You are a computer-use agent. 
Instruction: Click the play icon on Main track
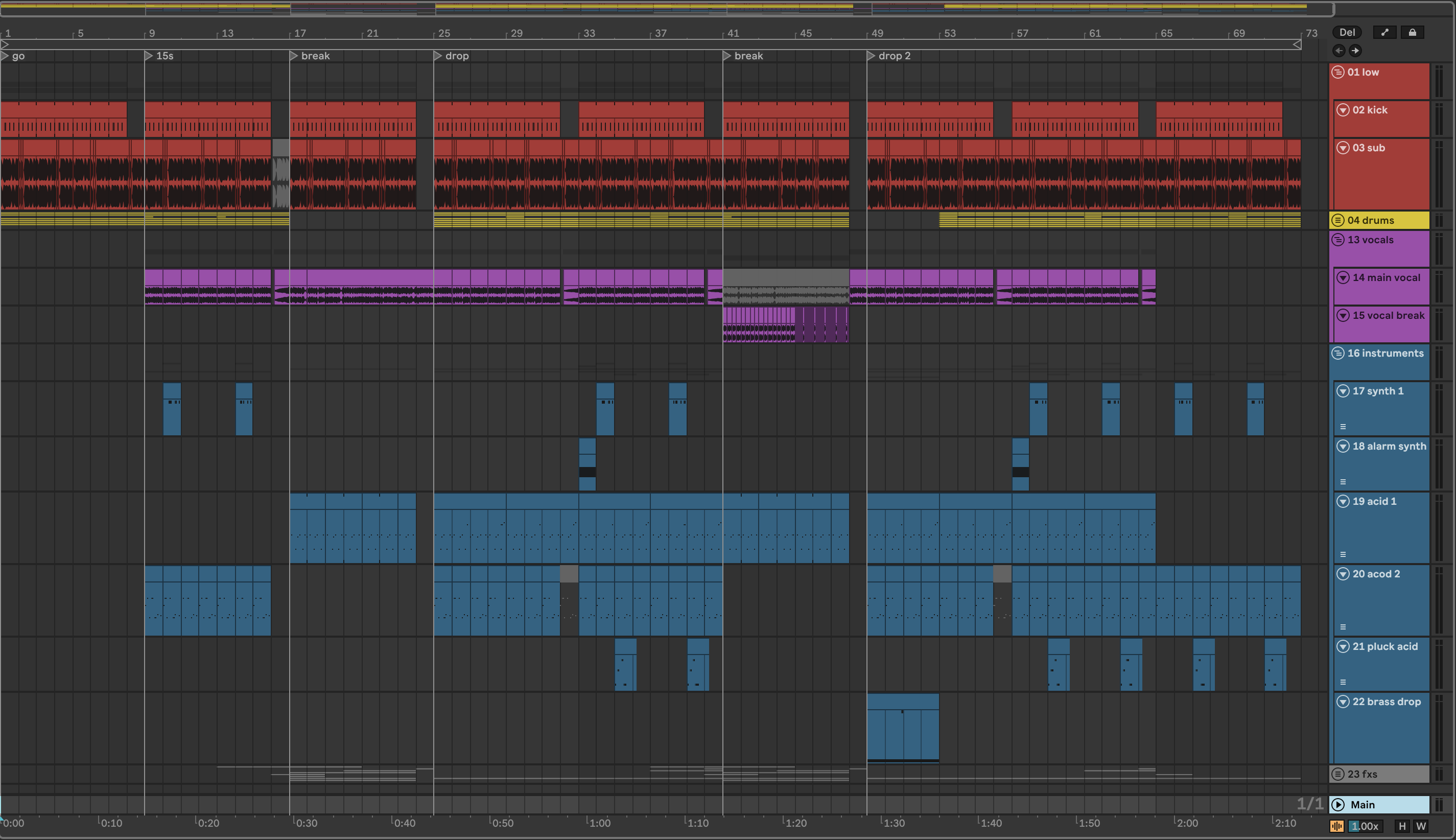click(x=1338, y=805)
